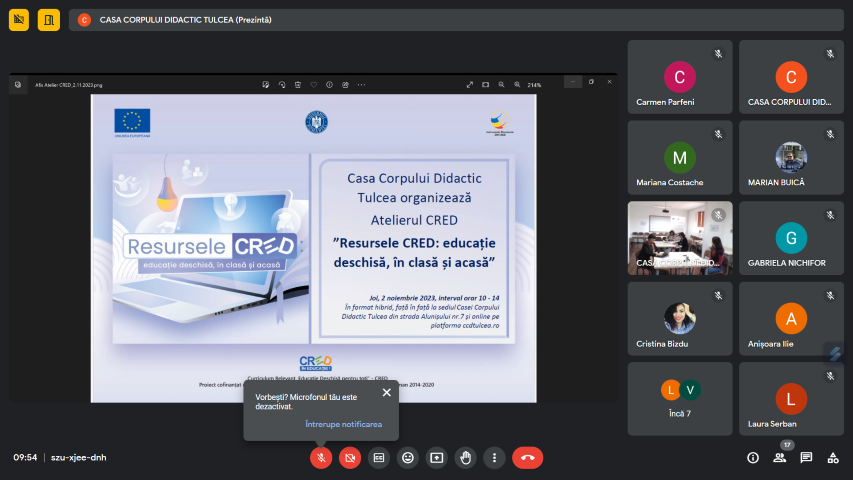
Task: Open meeting details info icon
Action: [753, 457]
